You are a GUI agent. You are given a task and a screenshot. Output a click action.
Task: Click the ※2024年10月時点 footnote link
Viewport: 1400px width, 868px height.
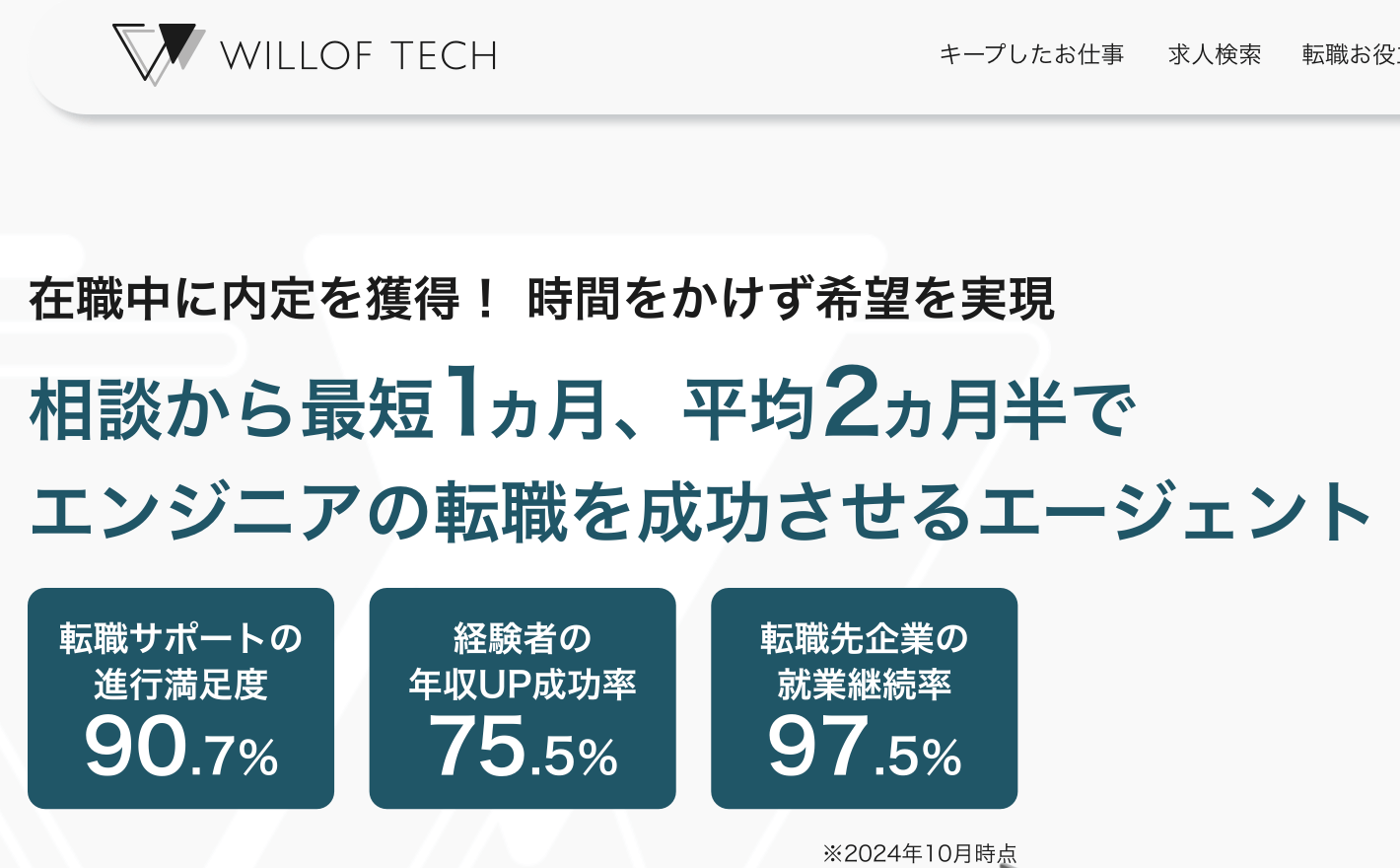[921, 850]
